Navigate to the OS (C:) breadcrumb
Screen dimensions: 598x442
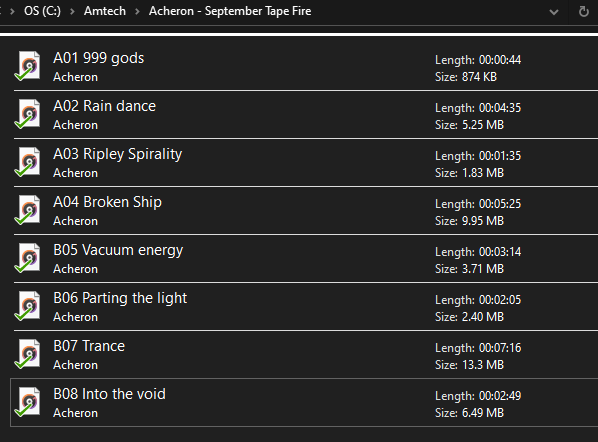pyautogui.click(x=42, y=11)
